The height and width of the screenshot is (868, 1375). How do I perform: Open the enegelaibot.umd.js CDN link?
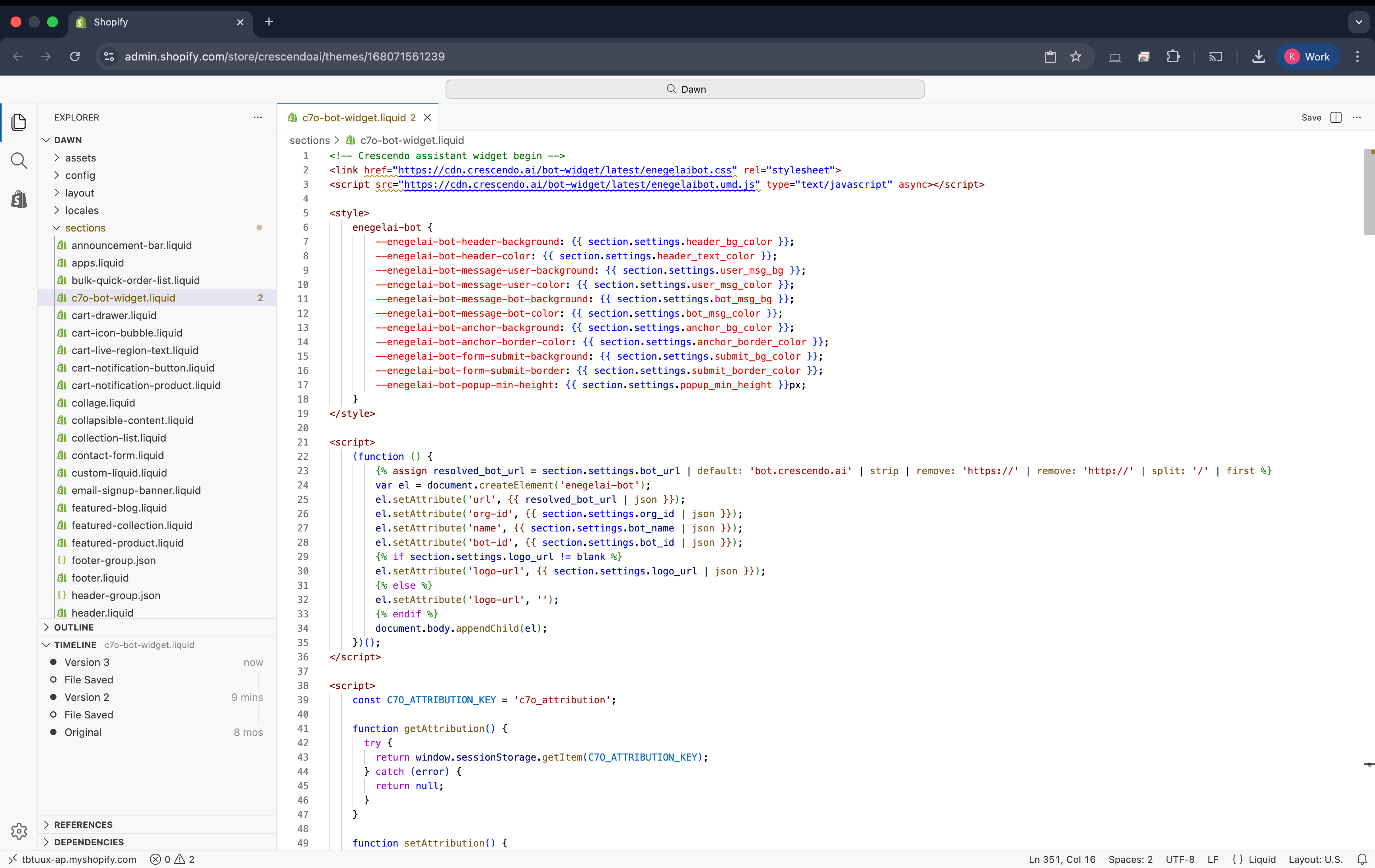[579, 185]
